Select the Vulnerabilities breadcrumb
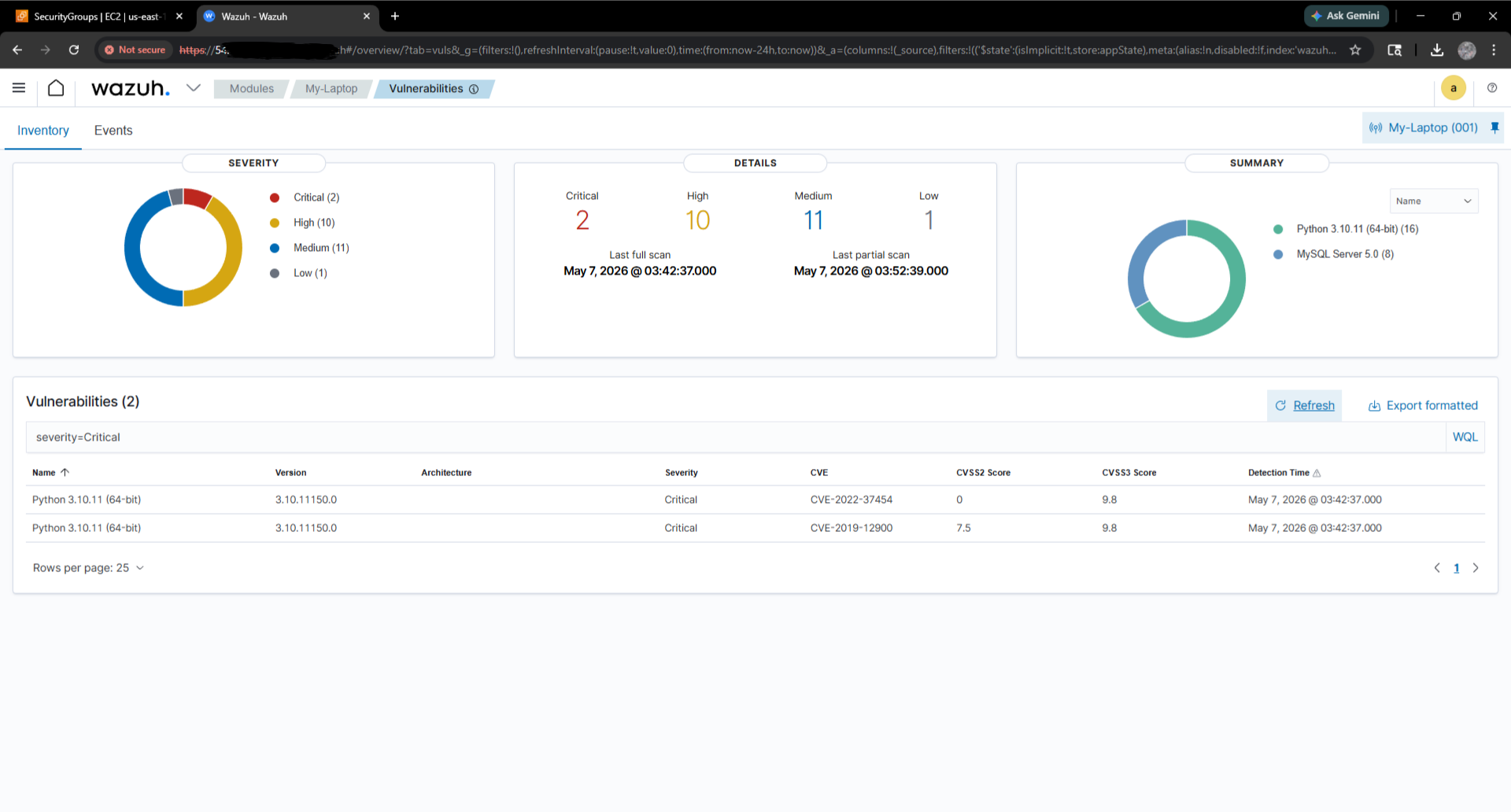1511x812 pixels. [x=426, y=89]
